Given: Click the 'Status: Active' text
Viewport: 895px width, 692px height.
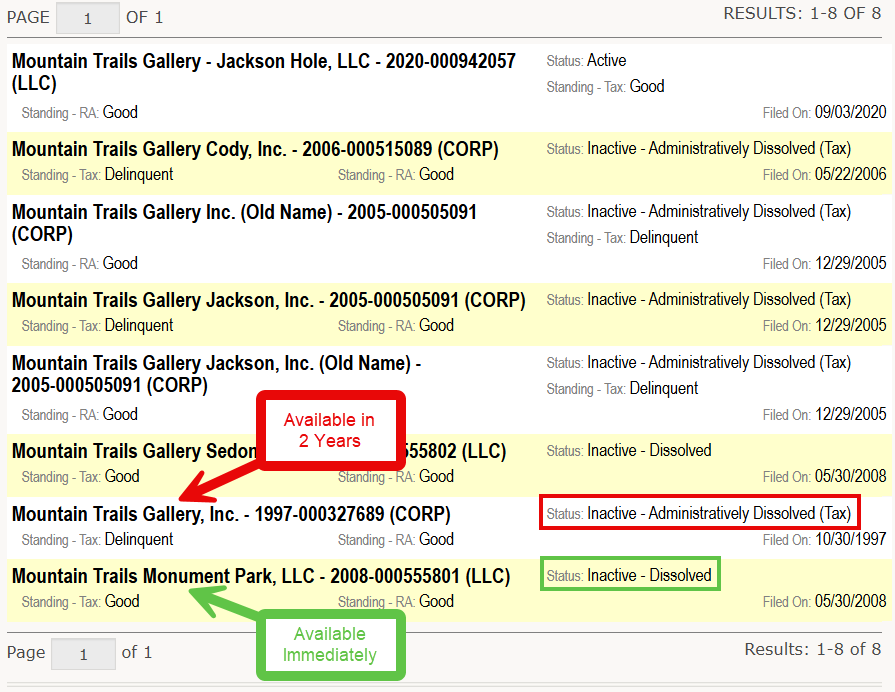Looking at the screenshot, I should tap(586, 61).
